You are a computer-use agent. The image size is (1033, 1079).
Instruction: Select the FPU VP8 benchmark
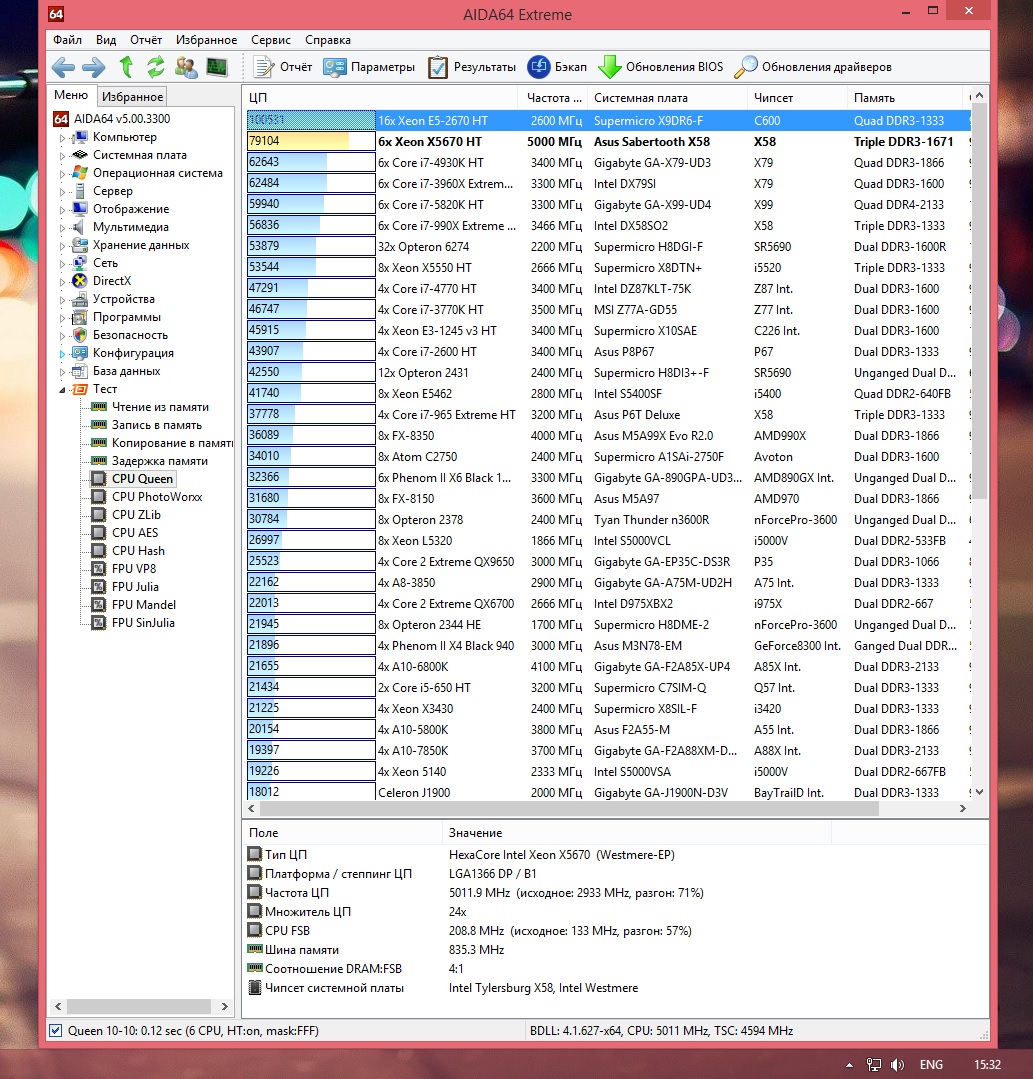[134, 568]
